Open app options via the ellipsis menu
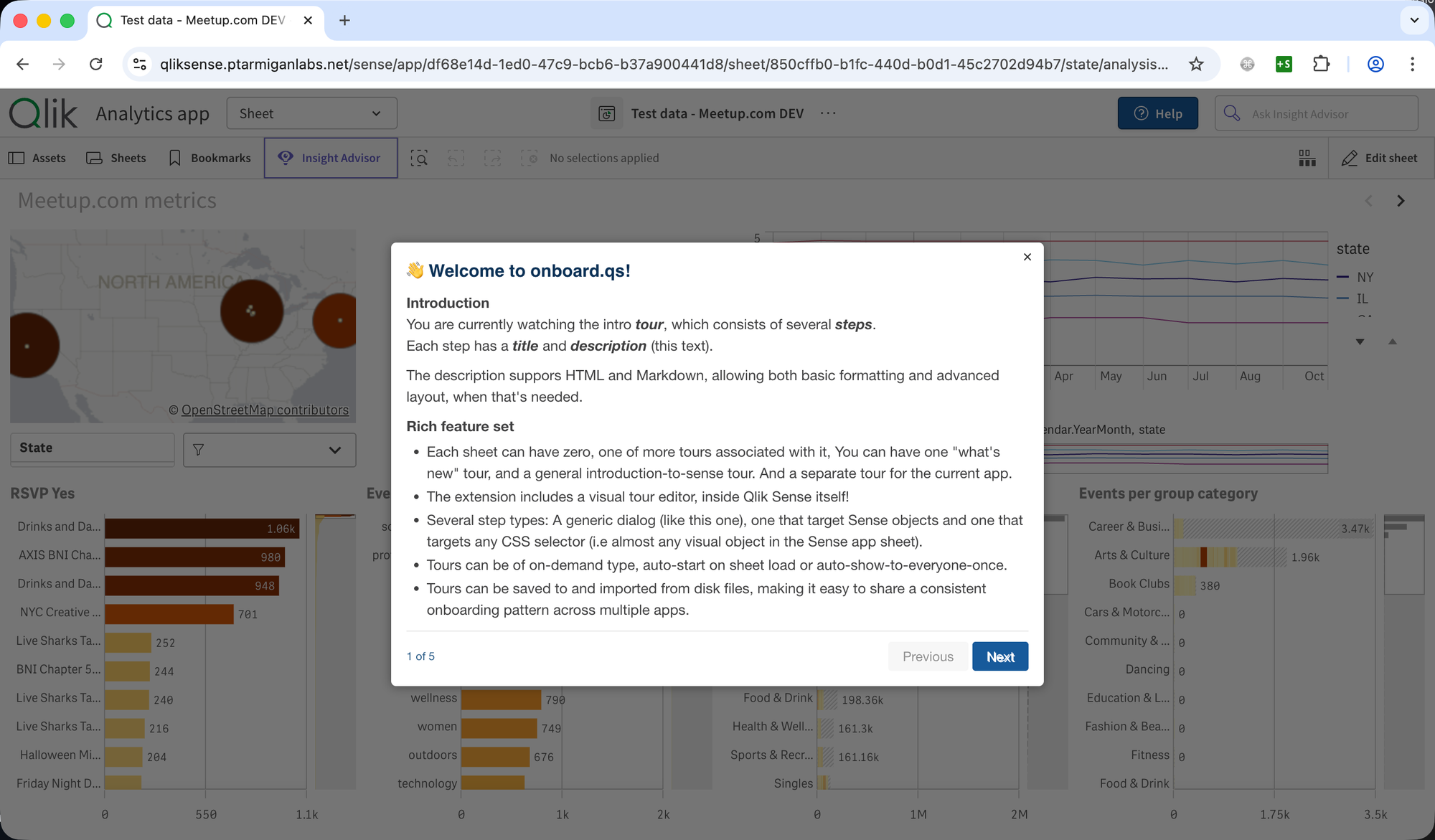Image resolution: width=1435 pixels, height=840 pixels. click(x=828, y=113)
